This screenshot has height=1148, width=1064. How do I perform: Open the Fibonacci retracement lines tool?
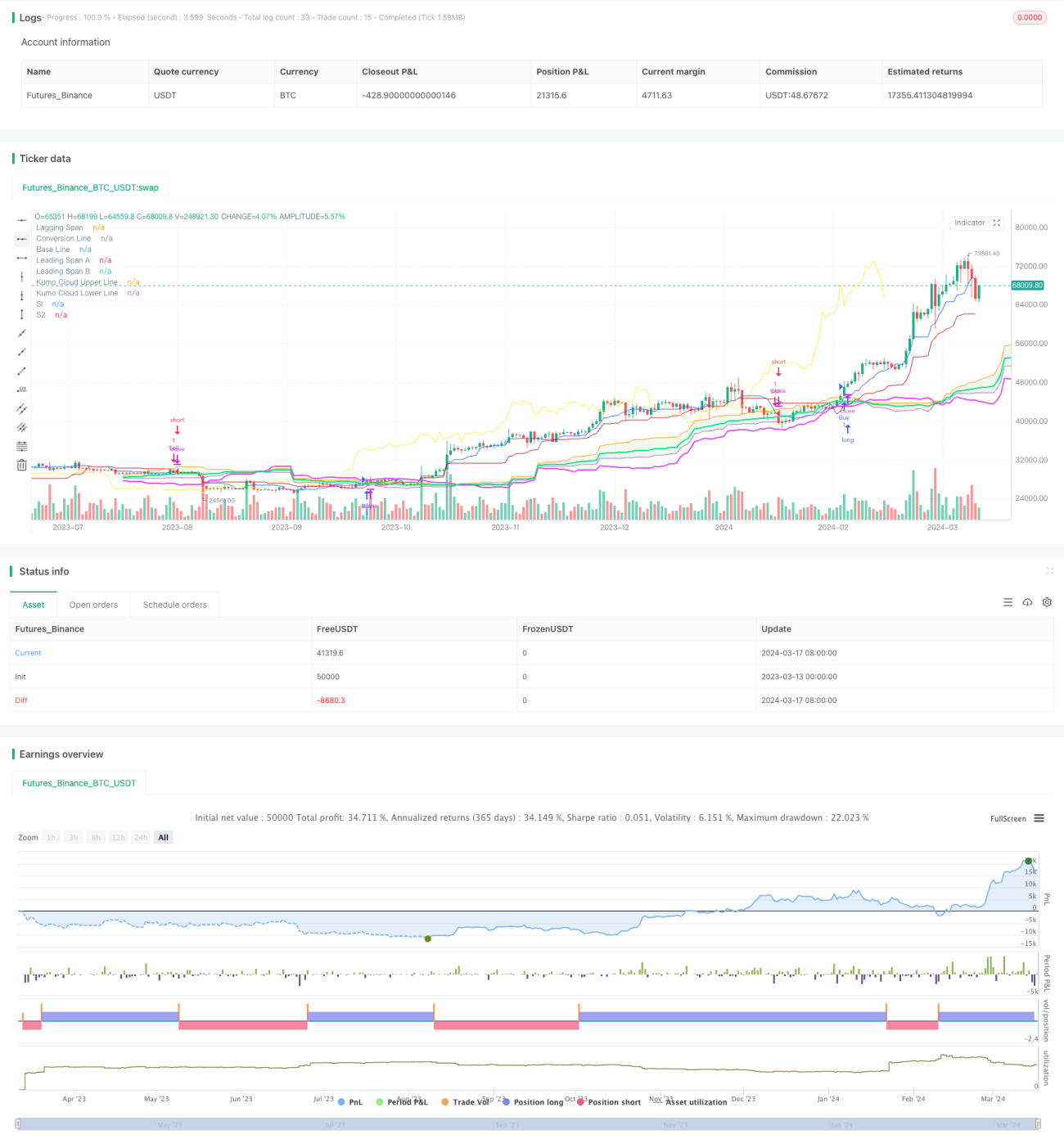pyautogui.click(x=22, y=446)
